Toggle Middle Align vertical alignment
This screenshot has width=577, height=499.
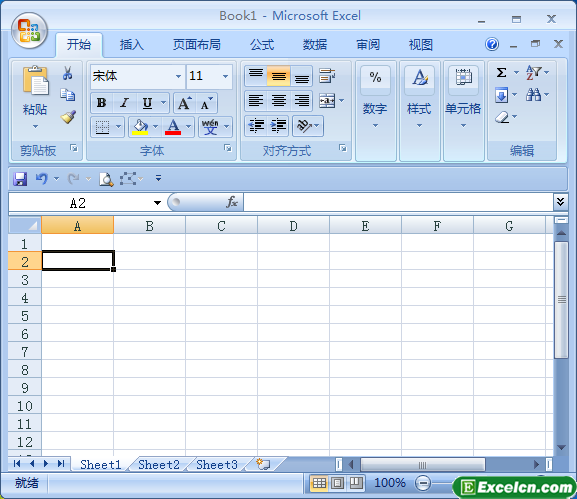[x=279, y=76]
